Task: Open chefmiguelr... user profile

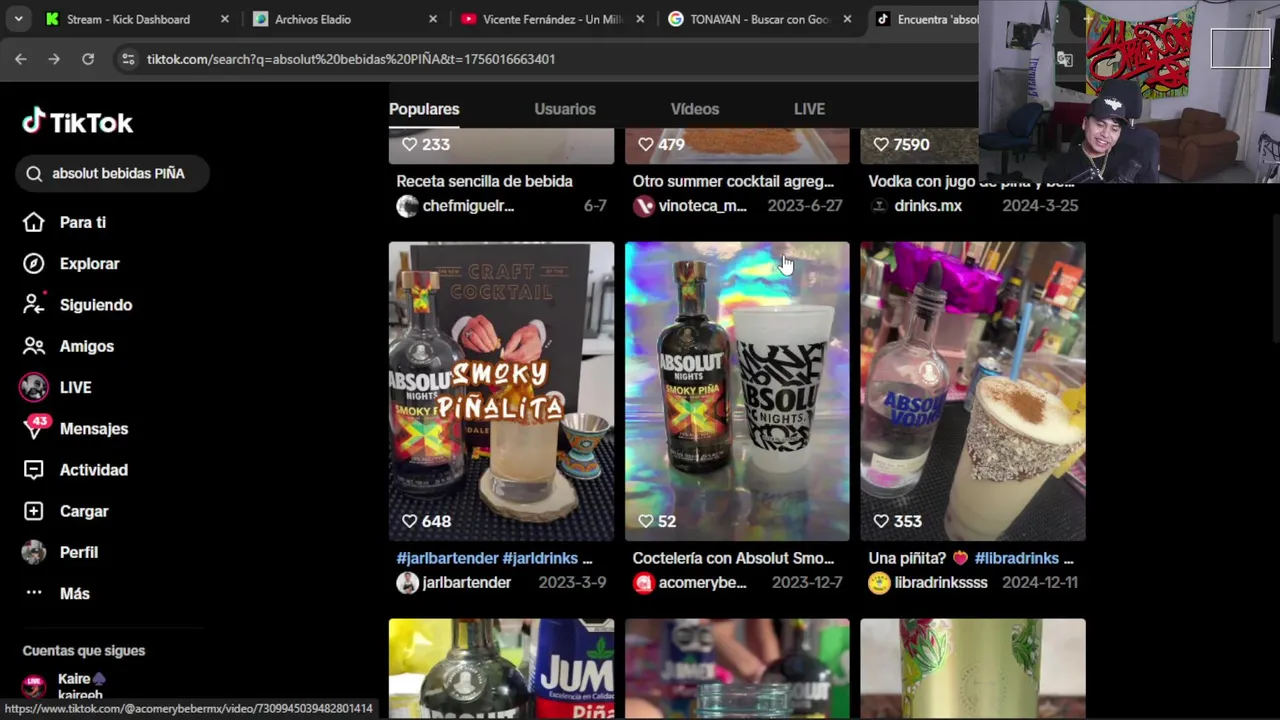Action: (468, 205)
